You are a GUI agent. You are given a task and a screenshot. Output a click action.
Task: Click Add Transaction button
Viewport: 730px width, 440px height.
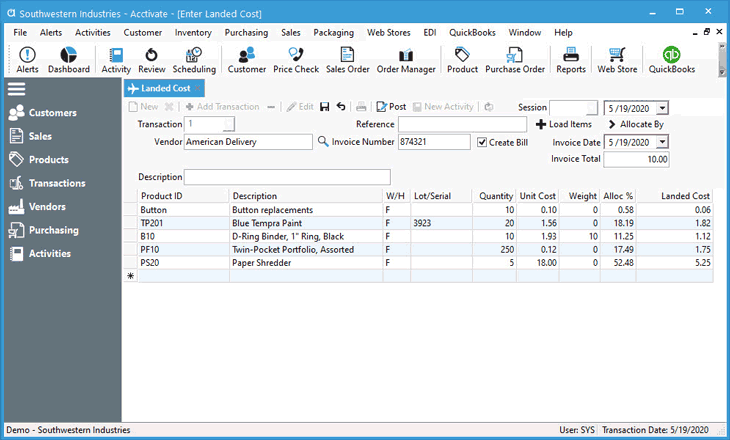[222, 107]
